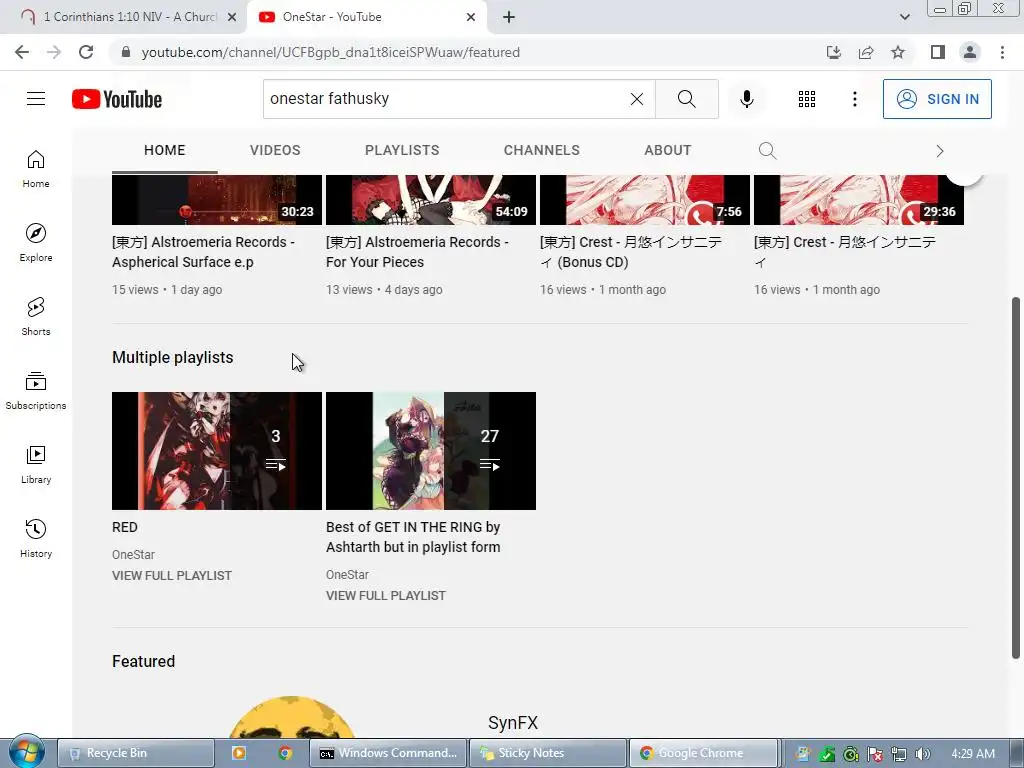This screenshot has width=1024, height=768.
Task: Open the For Your Pieces video title
Action: 417,252
